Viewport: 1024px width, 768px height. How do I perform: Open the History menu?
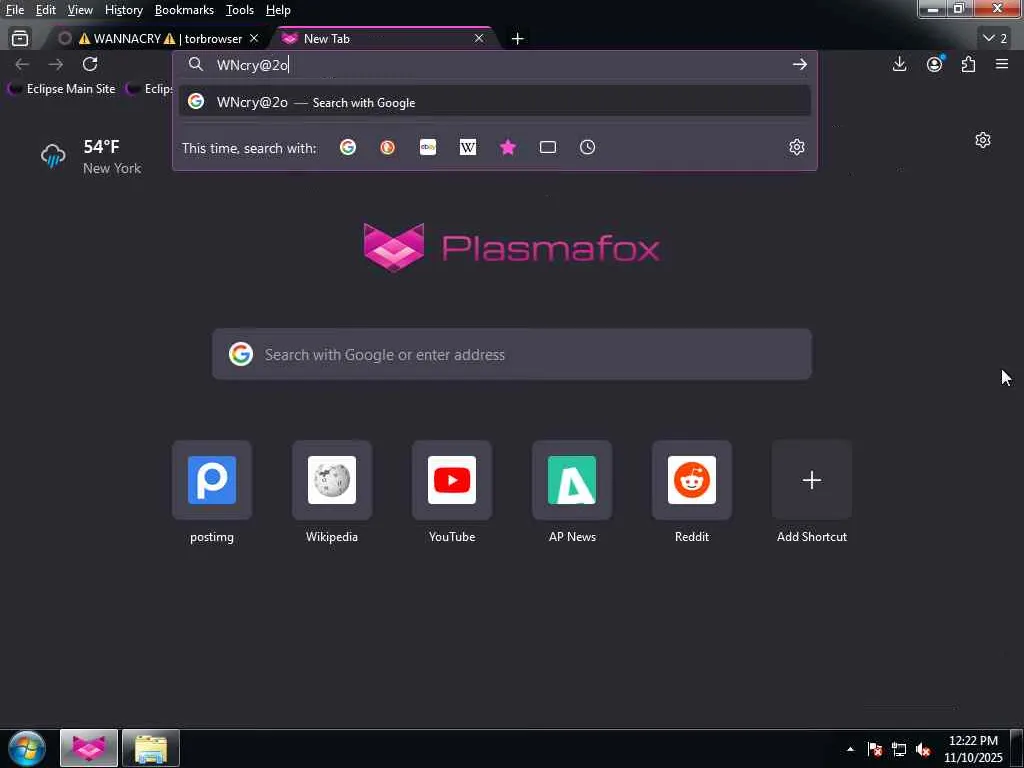(123, 10)
